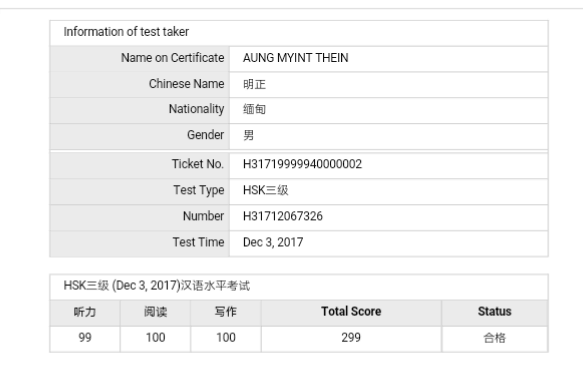Viewport: 583px width, 373px height.
Task: Select the Chinese name value 明正
Action: pos(254,84)
